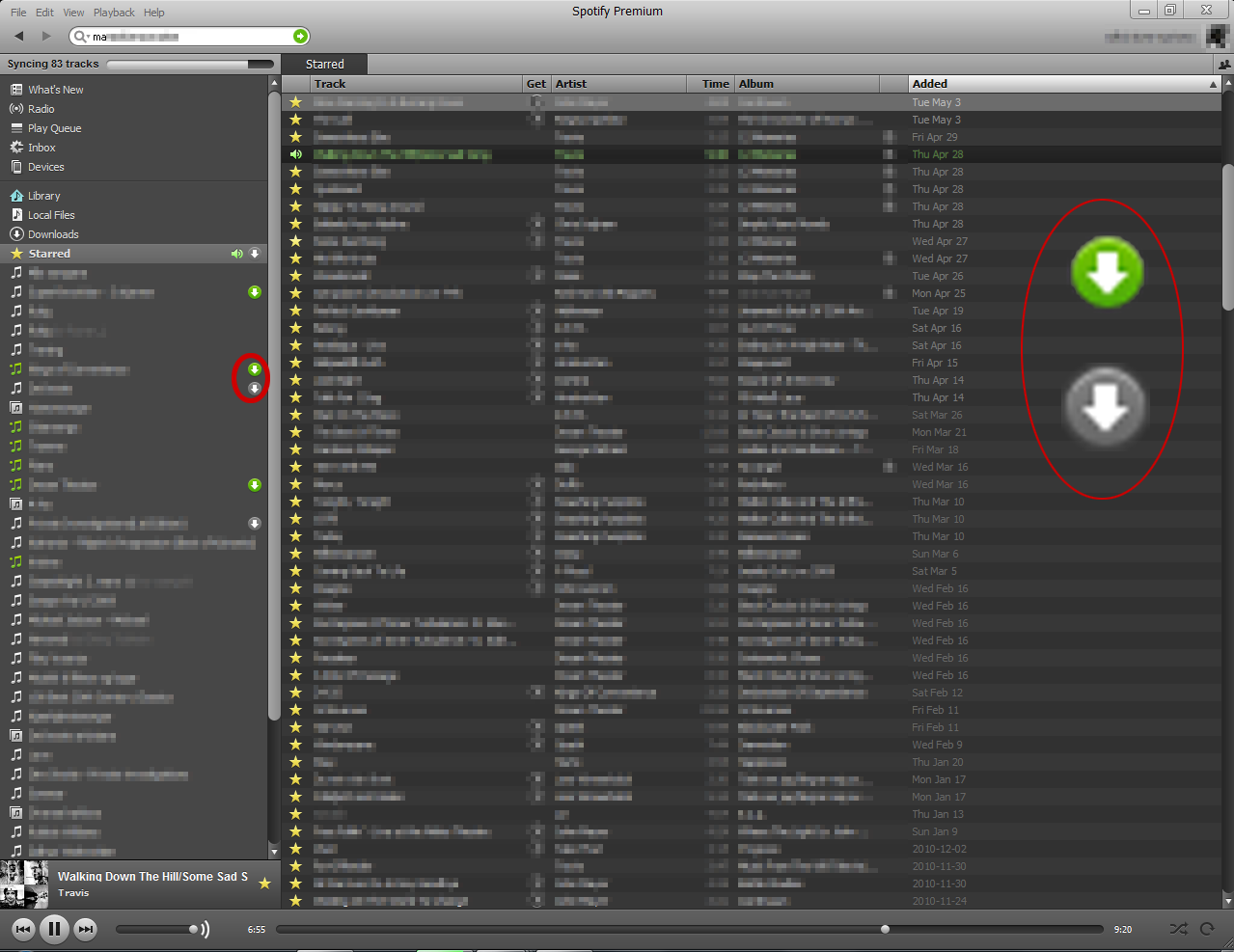Click the volume speaker icon by the slider
This screenshot has width=1234, height=952.
204,929
